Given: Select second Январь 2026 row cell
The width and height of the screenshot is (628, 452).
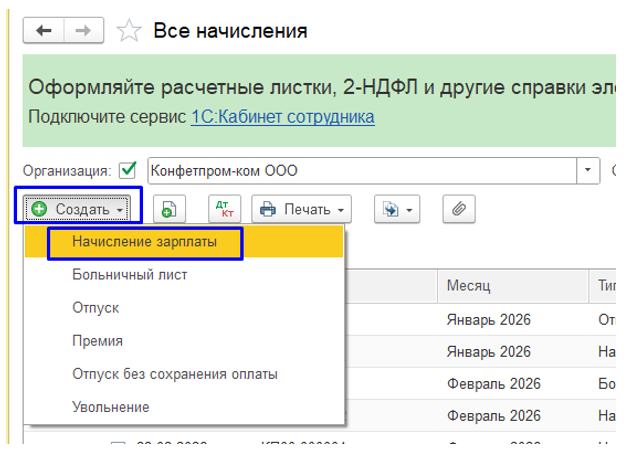Looking at the screenshot, I should 513,352.
